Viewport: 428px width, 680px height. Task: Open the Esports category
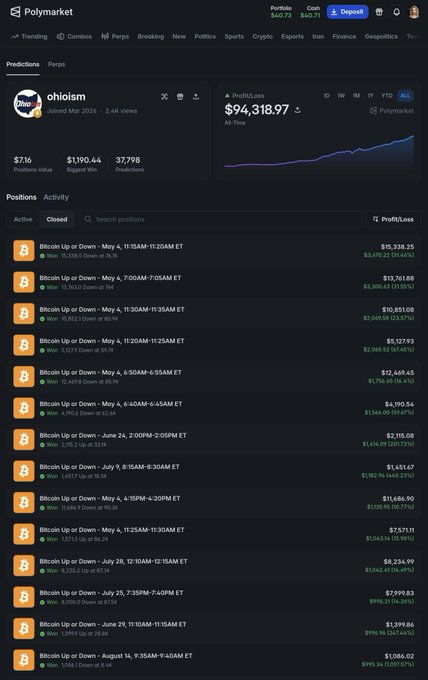[x=292, y=36]
